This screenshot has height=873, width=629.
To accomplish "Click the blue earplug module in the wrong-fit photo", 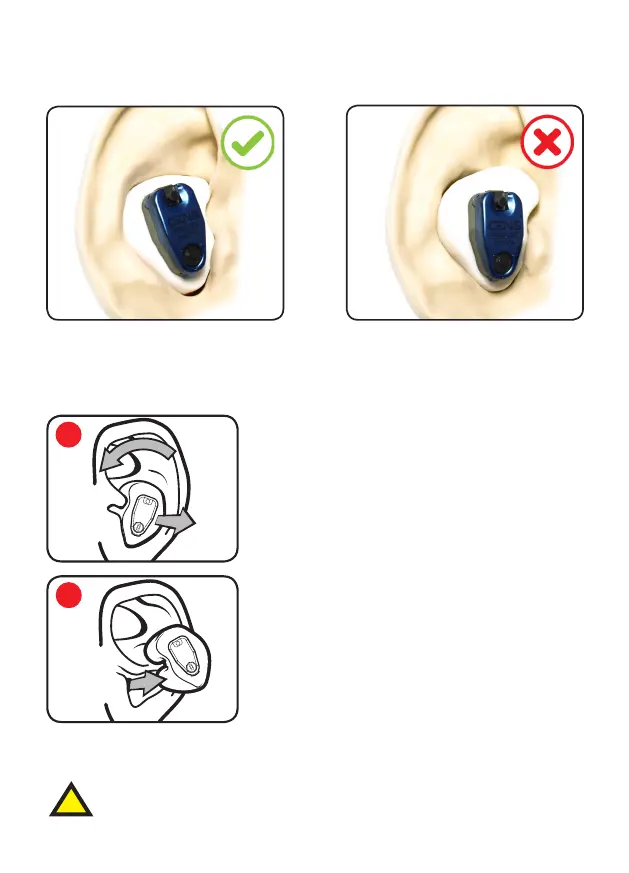I will click(x=495, y=236).
